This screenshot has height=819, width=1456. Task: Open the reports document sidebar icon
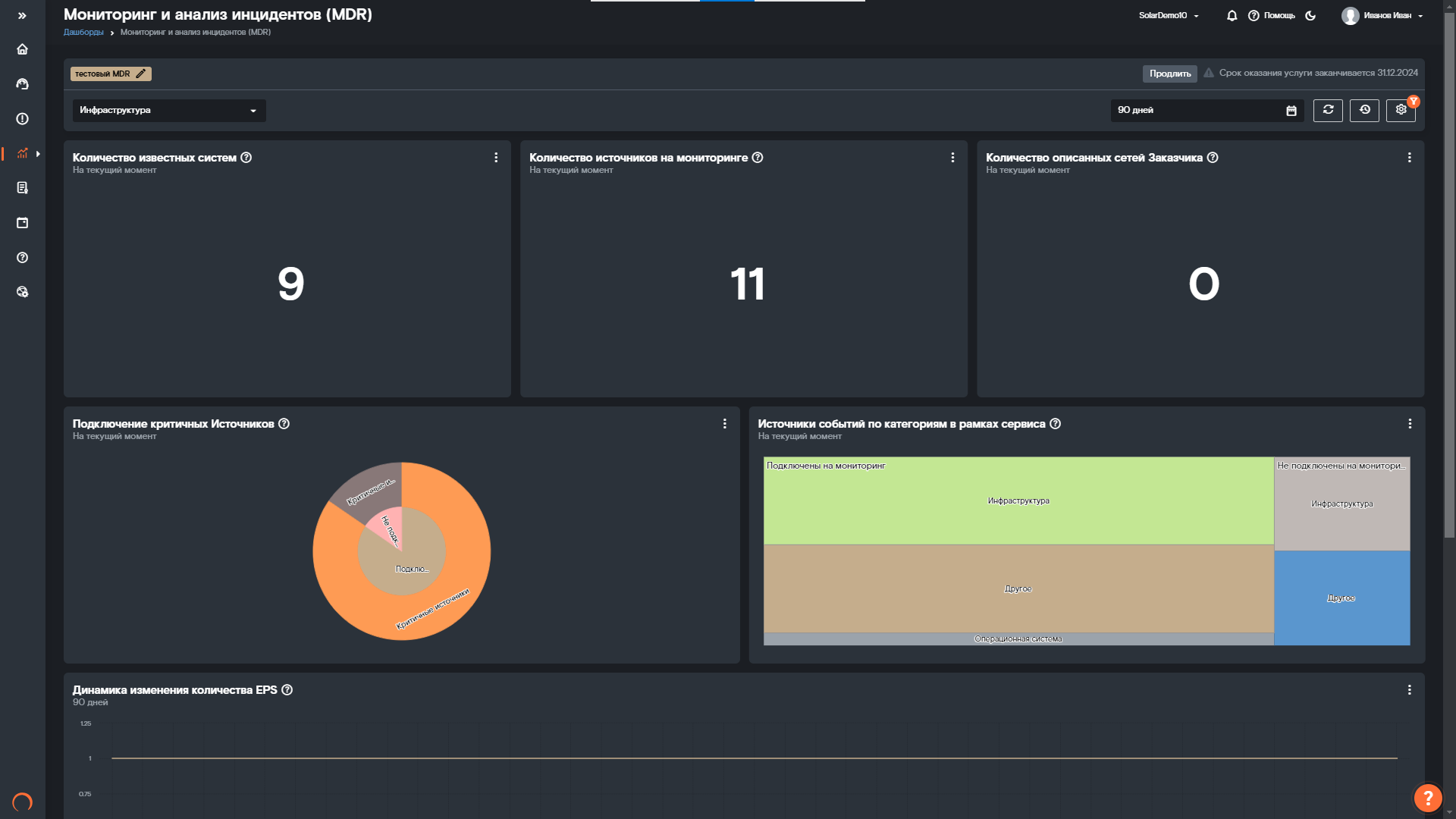pos(22,188)
